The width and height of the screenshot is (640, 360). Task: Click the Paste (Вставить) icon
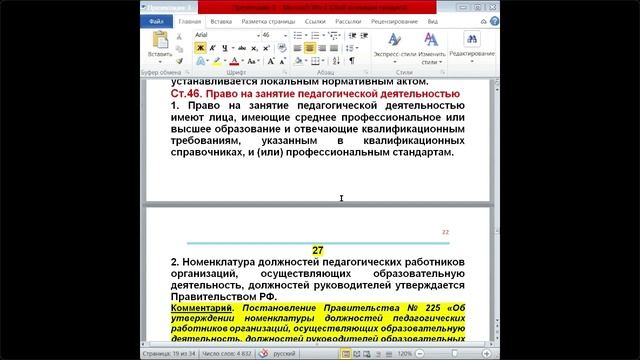pos(160,40)
